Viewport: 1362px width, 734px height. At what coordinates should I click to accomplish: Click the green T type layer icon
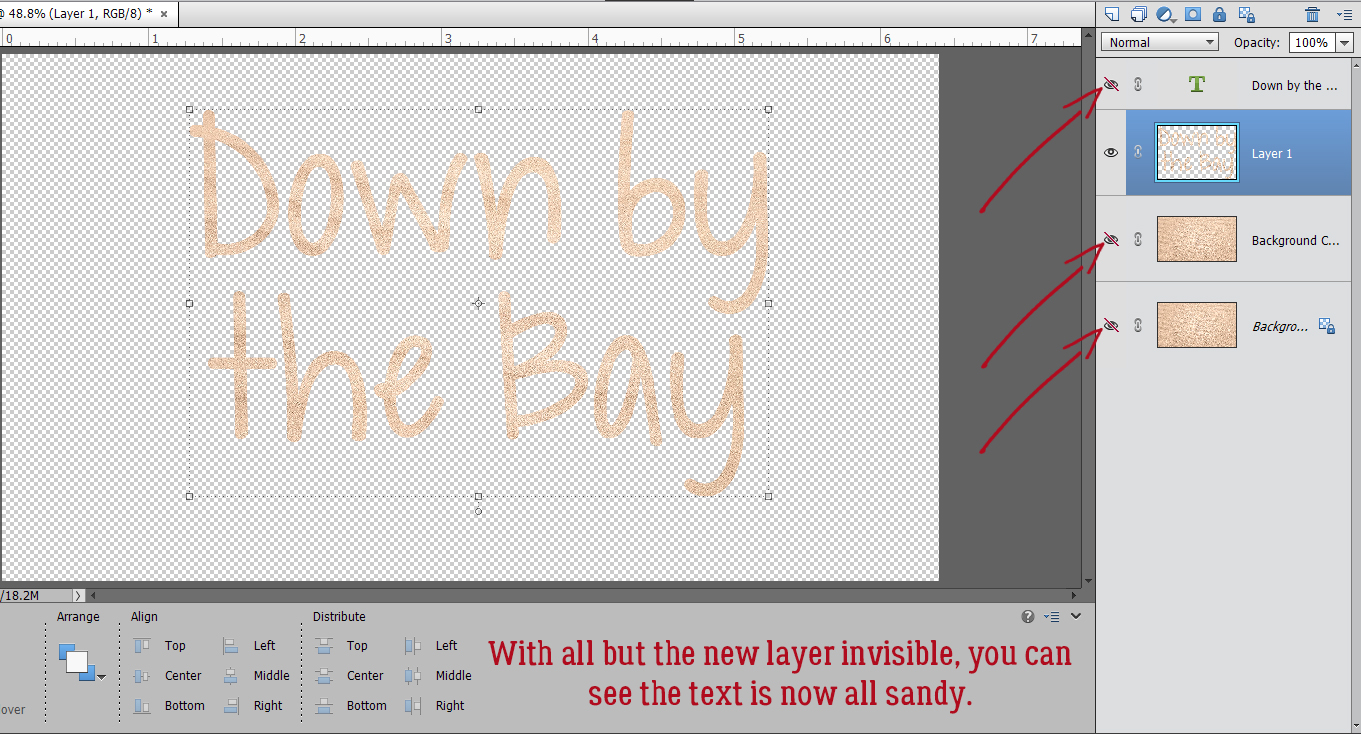coord(1197,85)
